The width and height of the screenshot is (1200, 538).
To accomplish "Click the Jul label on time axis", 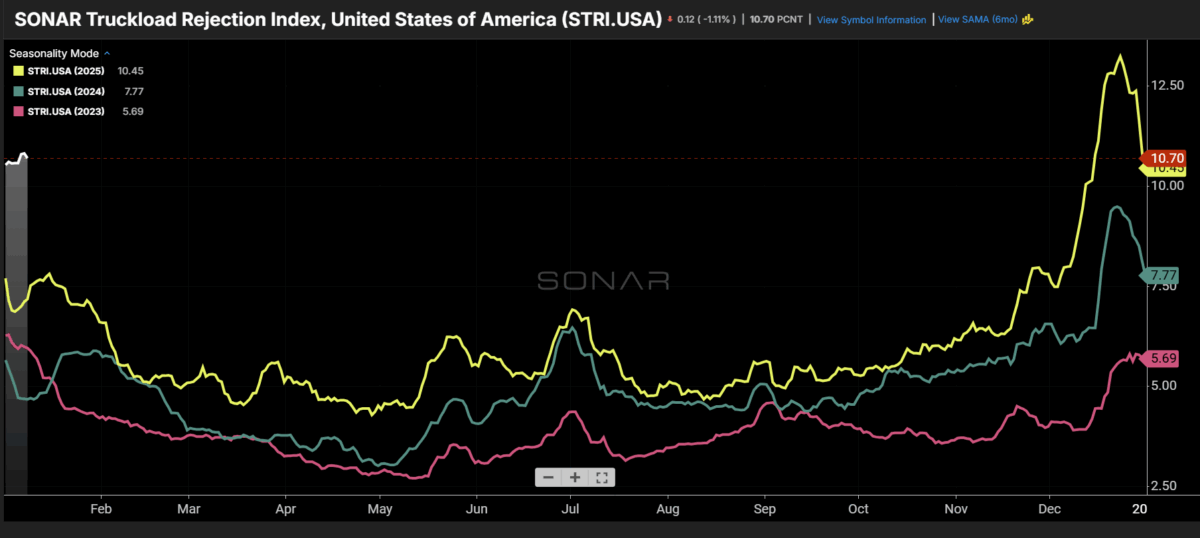I will pyautogui.click(x=571, y=509).
